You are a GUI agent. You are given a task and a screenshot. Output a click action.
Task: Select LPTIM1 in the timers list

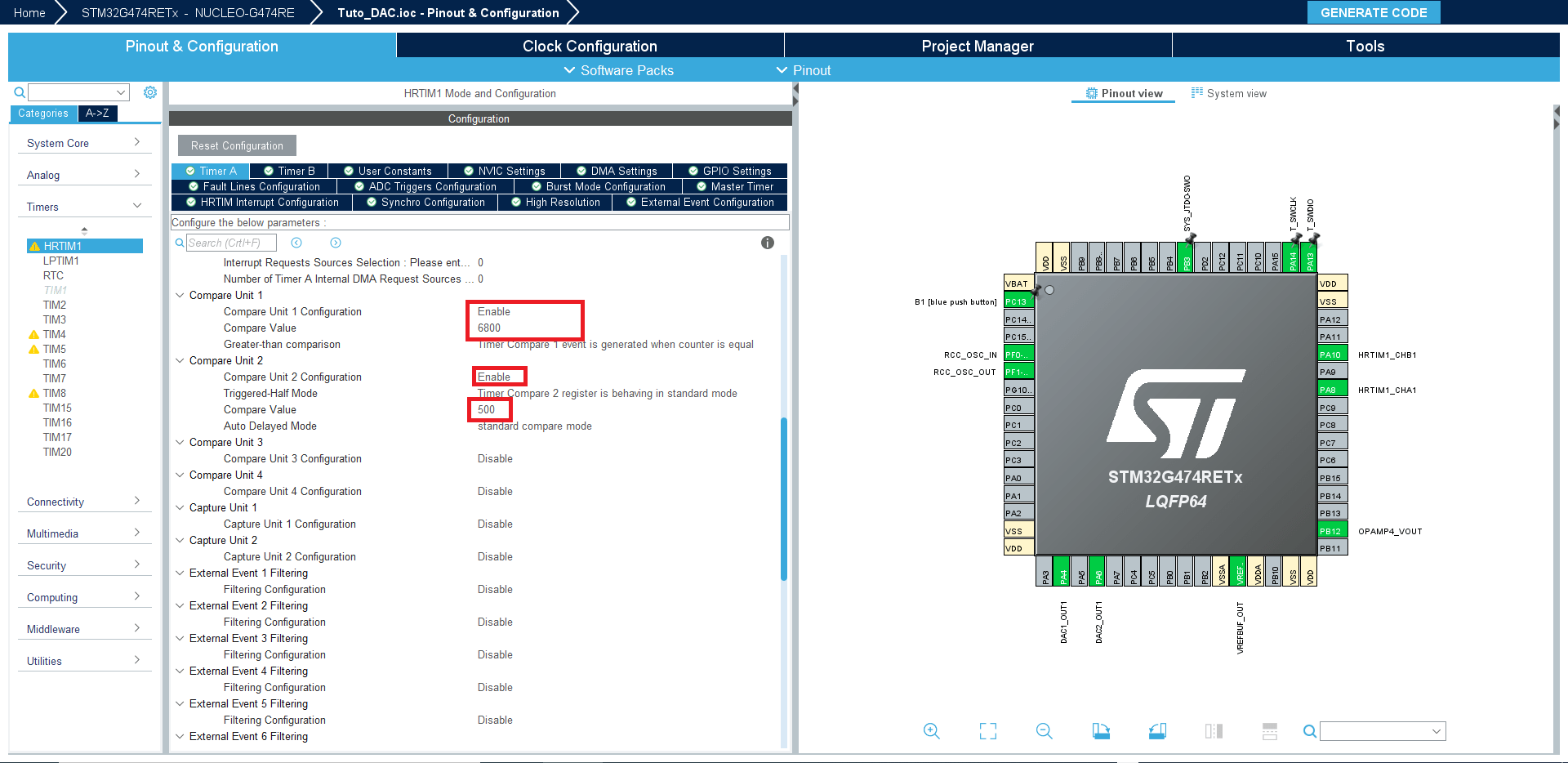[x=61, y=261]
